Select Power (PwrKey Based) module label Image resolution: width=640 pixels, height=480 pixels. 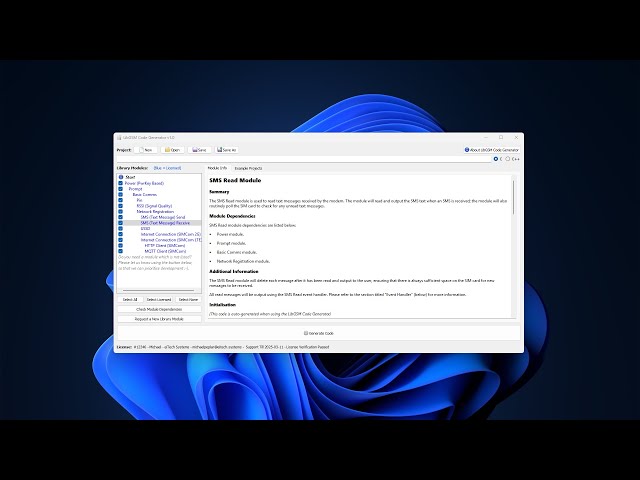click(x=144, y=183)
